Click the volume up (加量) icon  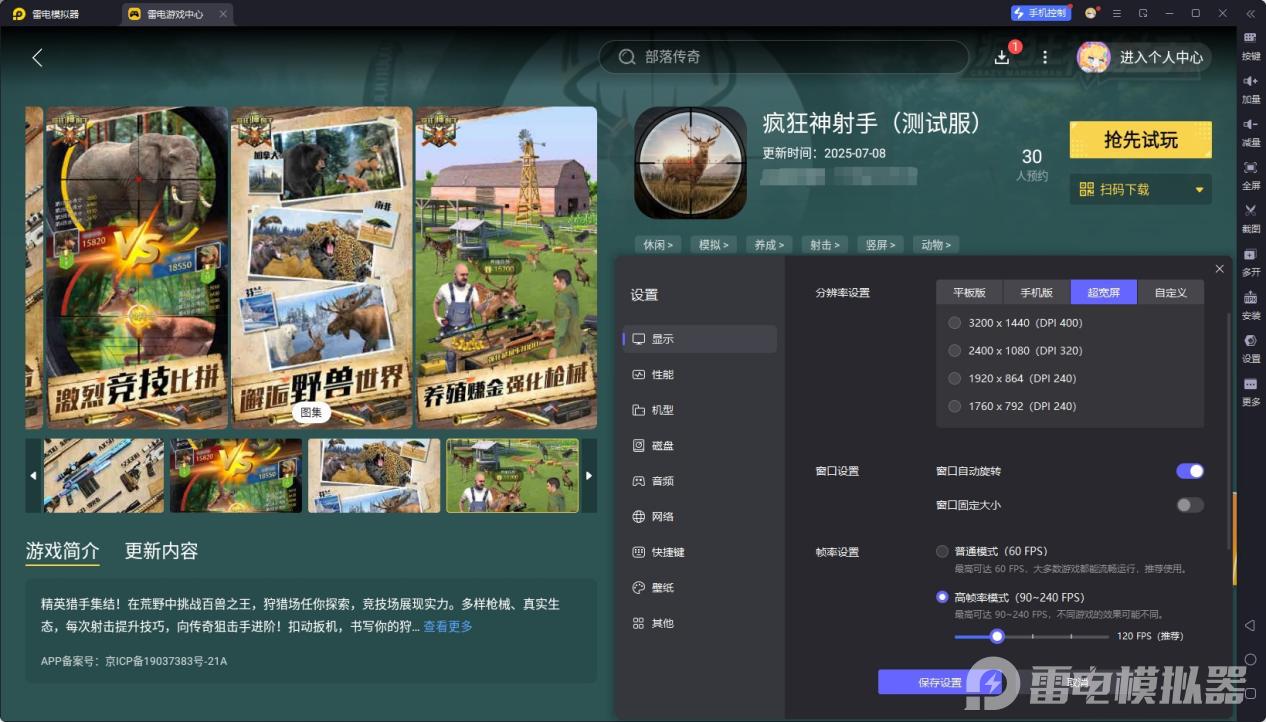coord(1250,81)
